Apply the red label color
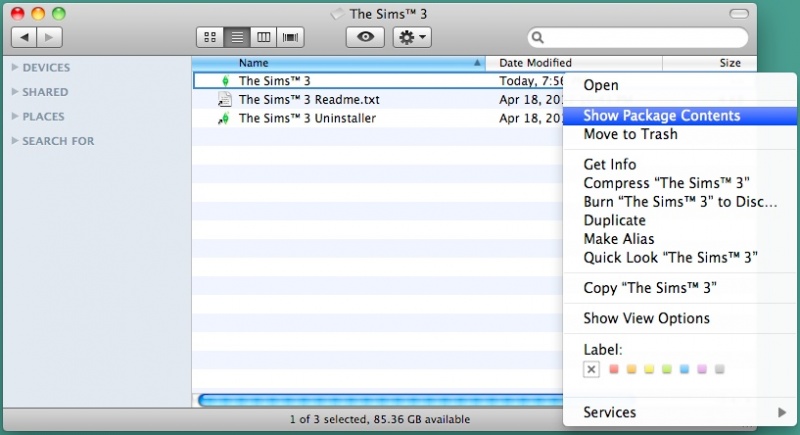 click(614, 369)
